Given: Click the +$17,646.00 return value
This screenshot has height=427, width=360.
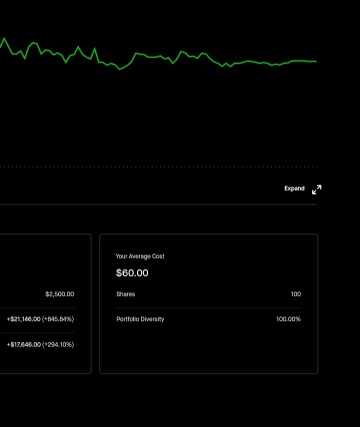Looking at the screenshot, I should [x=40, y=345].
